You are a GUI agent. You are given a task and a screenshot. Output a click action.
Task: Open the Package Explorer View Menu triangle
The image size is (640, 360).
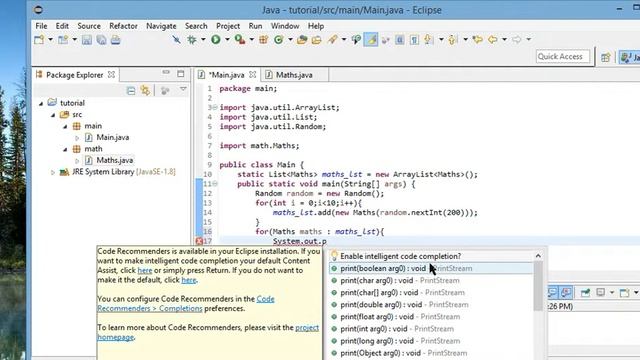point(183,89)
